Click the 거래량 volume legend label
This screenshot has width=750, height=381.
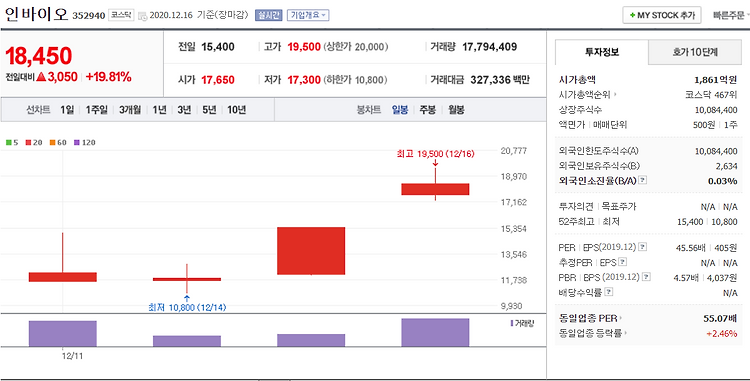coord(522,323)
